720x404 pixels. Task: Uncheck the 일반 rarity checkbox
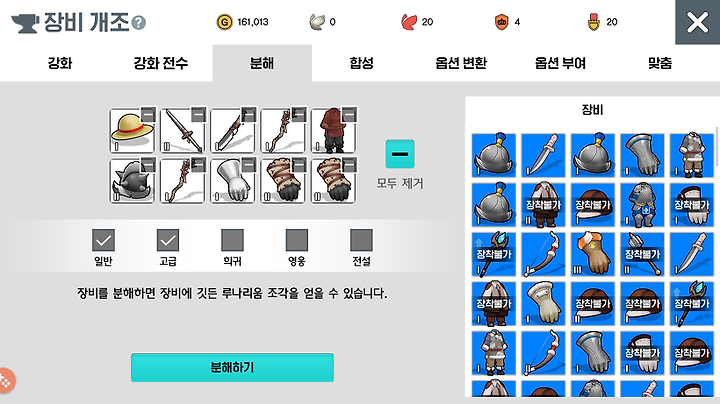(103, 240)
